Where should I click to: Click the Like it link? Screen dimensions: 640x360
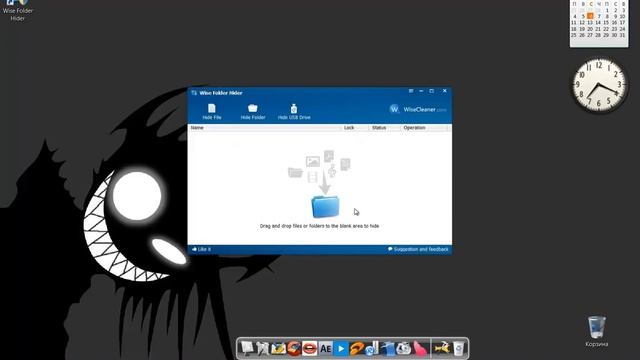tap(201, 249)
